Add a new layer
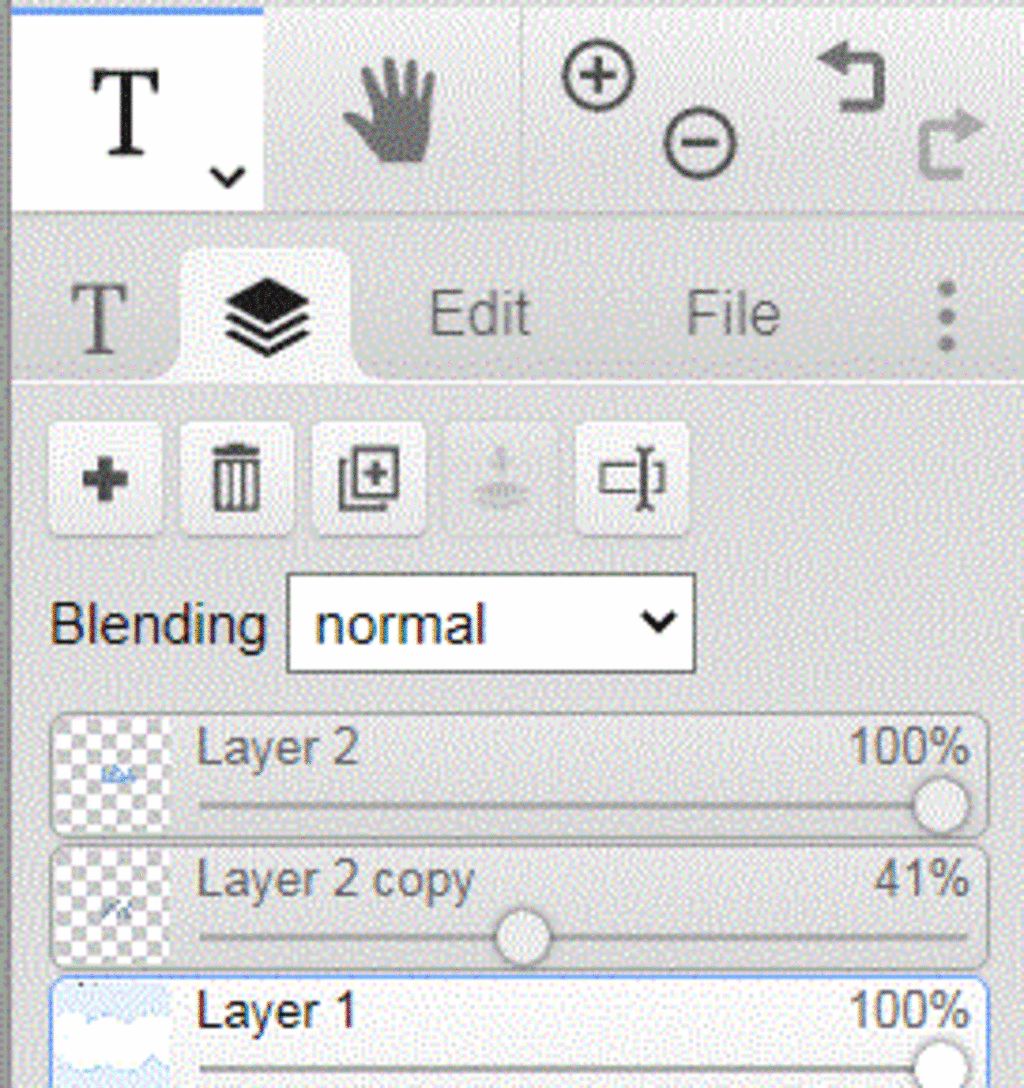 pyautogui.click(x=105, y=479)
